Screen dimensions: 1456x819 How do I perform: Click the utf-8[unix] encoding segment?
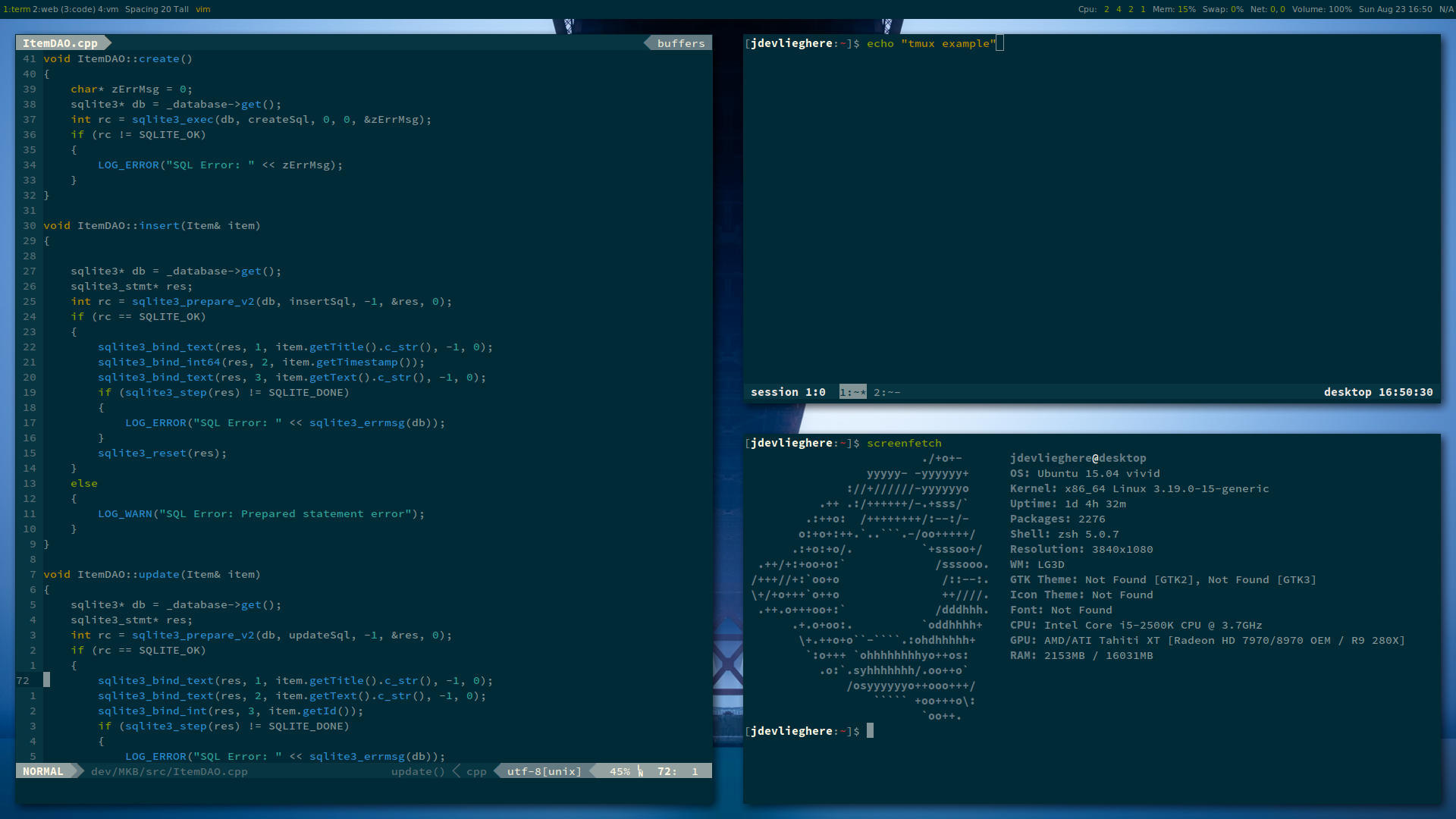[544, 771]
